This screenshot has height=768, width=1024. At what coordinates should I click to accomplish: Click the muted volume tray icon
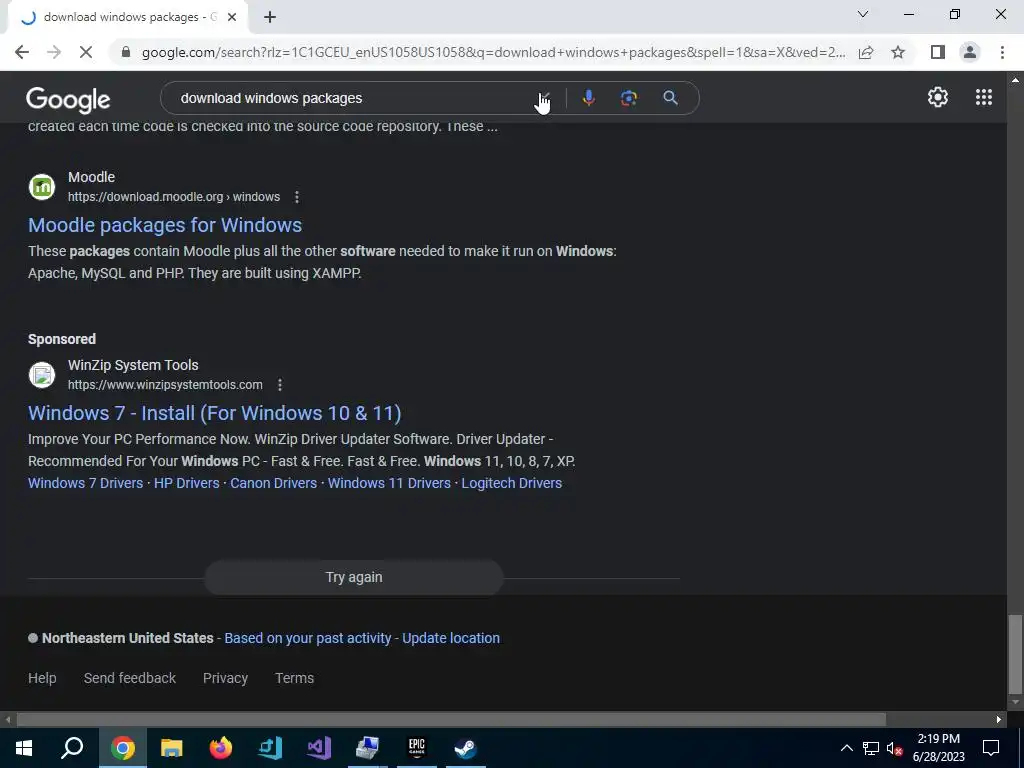point(894,748)
